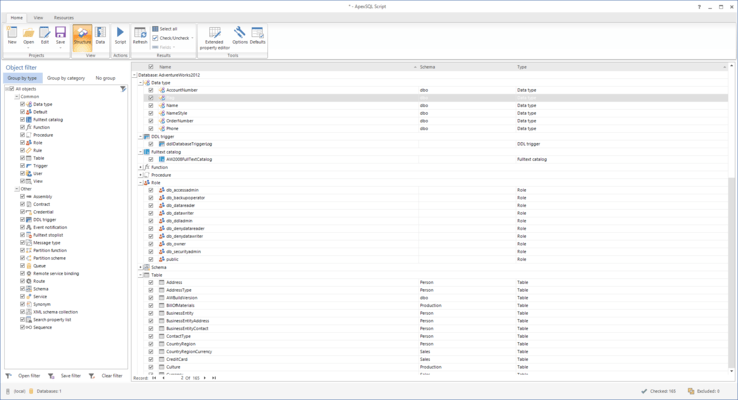
Task: Collapse the Data type group in grid
Action: click(140, 82)
